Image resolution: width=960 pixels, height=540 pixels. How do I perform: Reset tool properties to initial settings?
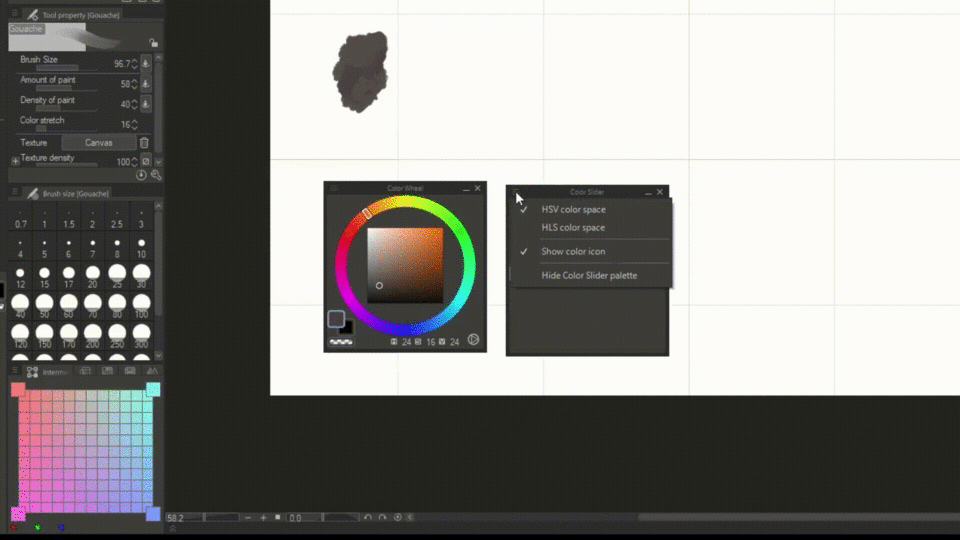point(141,175)
